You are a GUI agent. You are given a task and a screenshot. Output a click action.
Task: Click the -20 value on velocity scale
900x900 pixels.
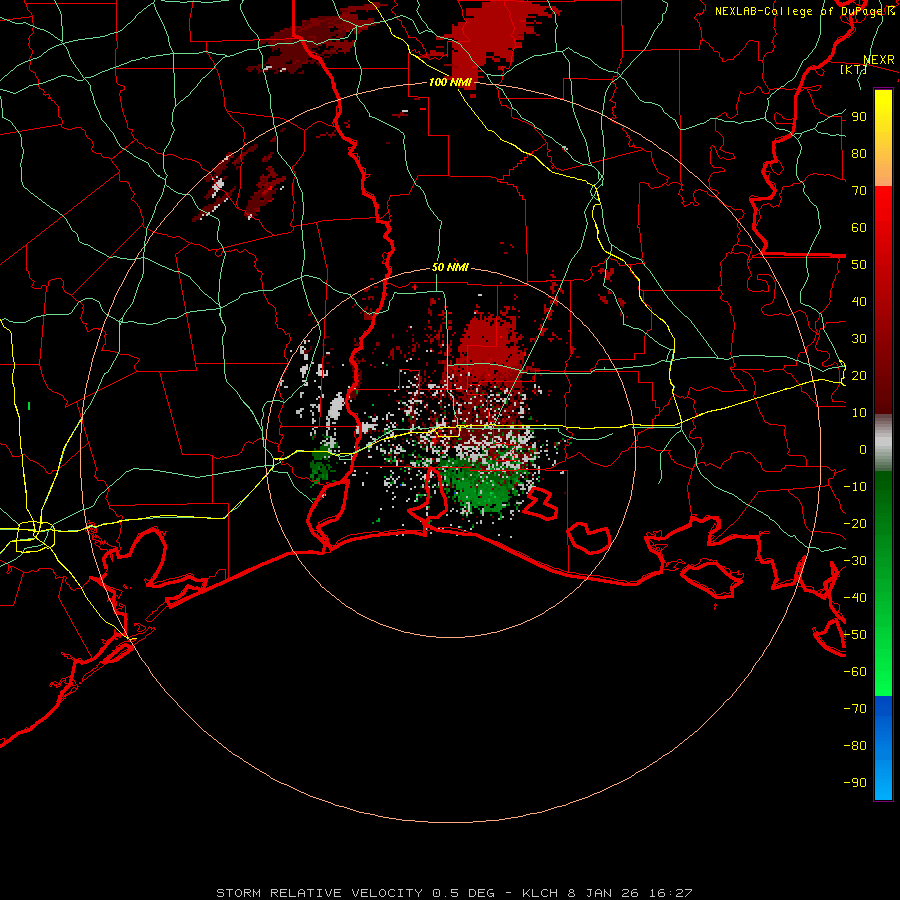point(855,523)
